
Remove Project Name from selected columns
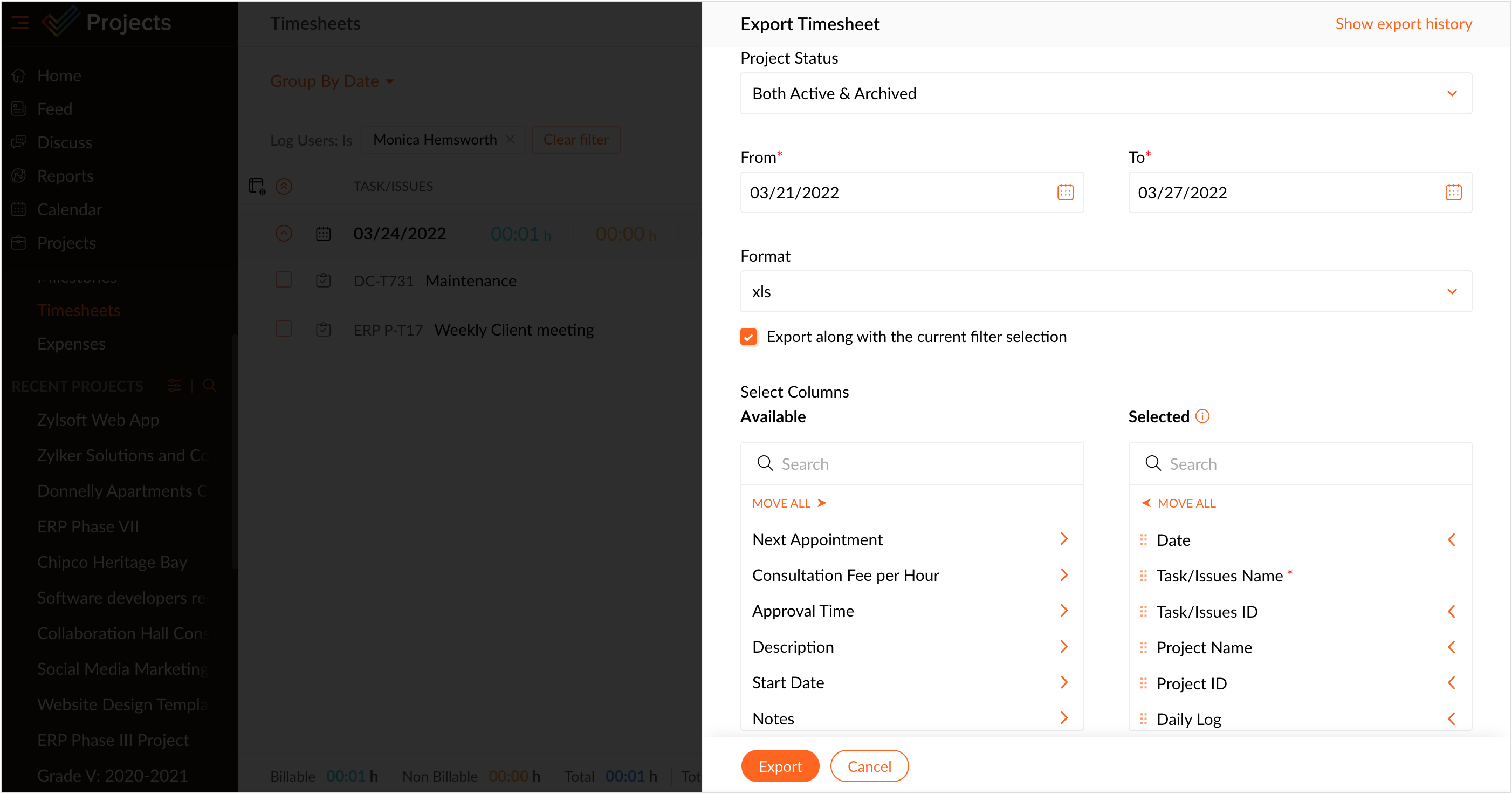[x=1452, y=647]
